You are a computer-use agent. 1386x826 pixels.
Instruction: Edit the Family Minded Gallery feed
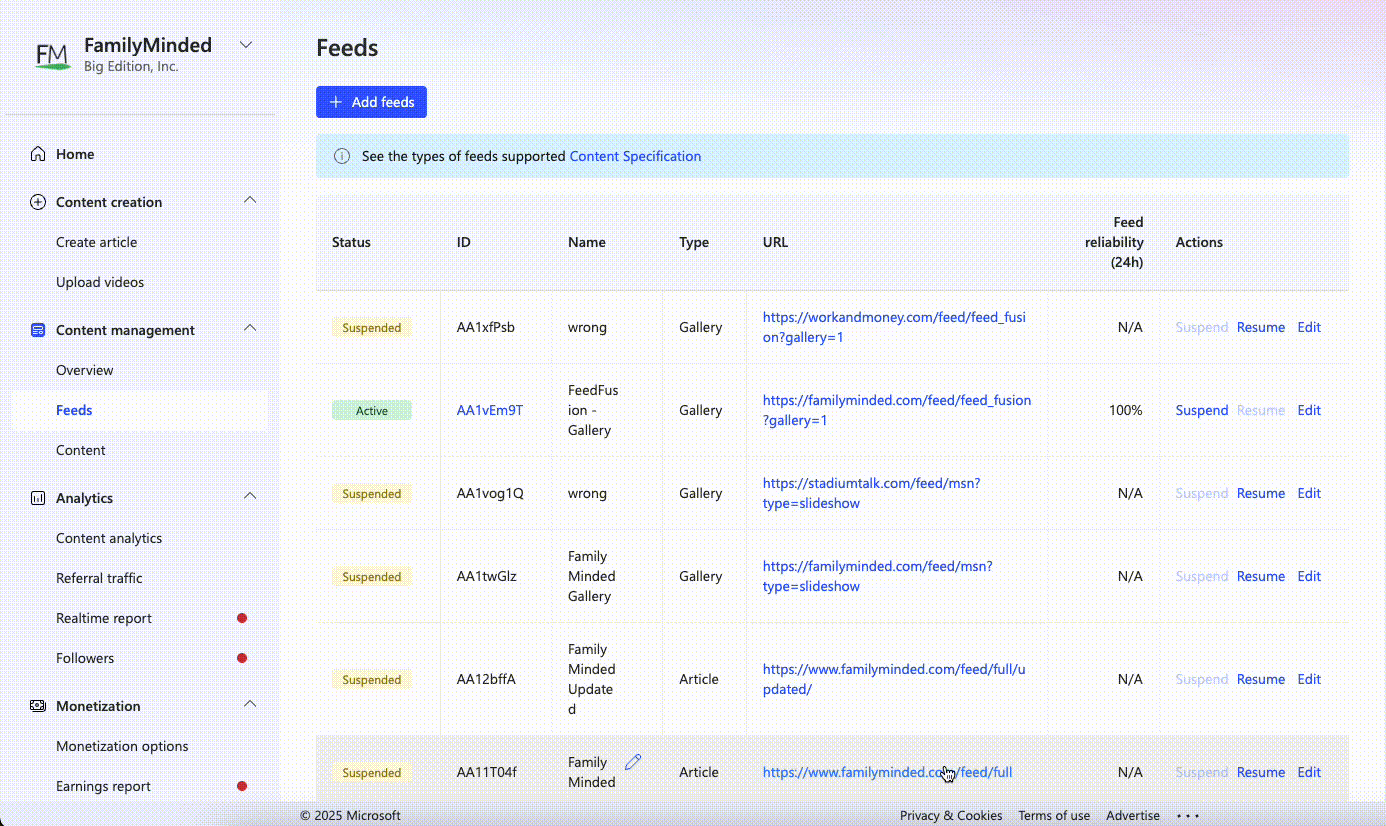tap(1309, 576)
